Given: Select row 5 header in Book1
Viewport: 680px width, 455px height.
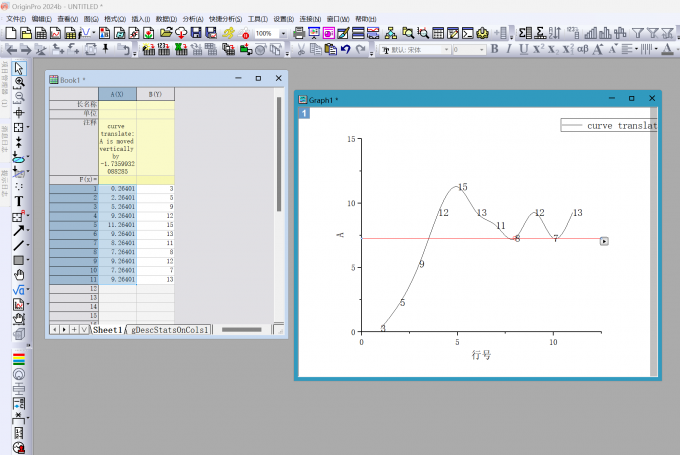Looking at the screenshot, I should pos(74,225).
